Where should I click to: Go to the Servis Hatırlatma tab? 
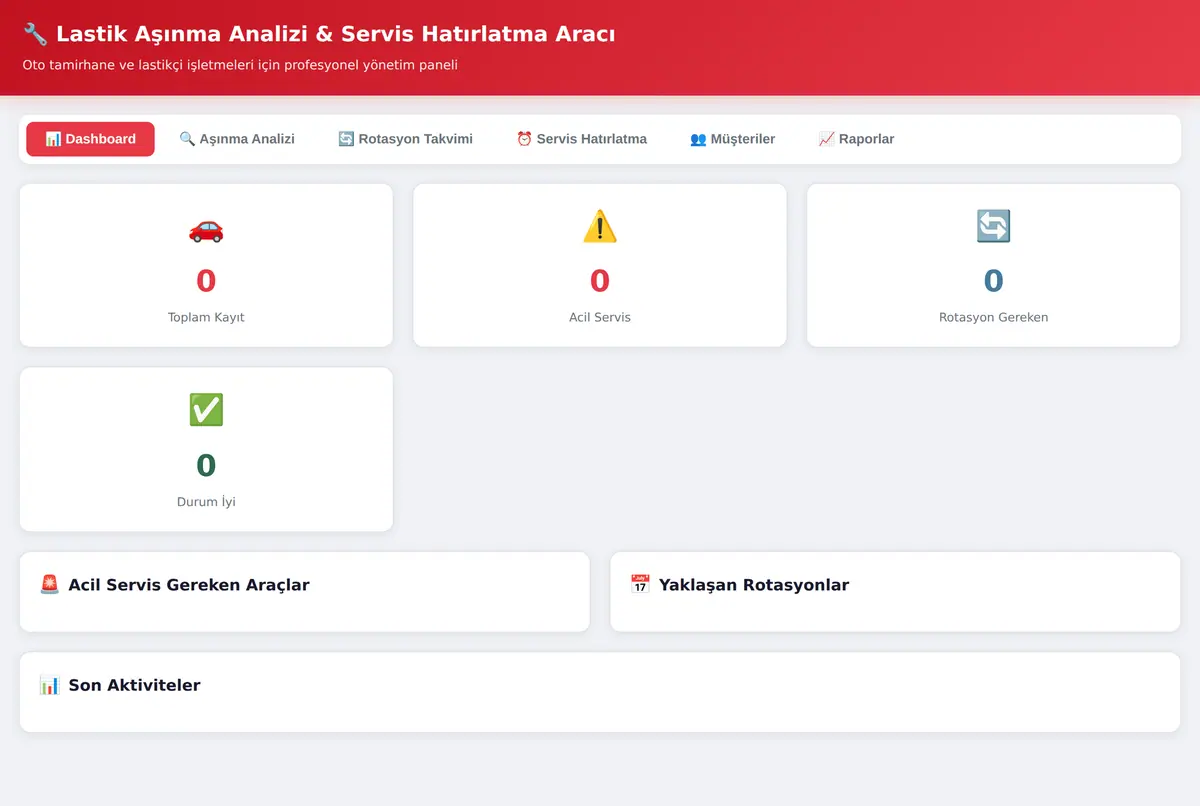[581, 139]
